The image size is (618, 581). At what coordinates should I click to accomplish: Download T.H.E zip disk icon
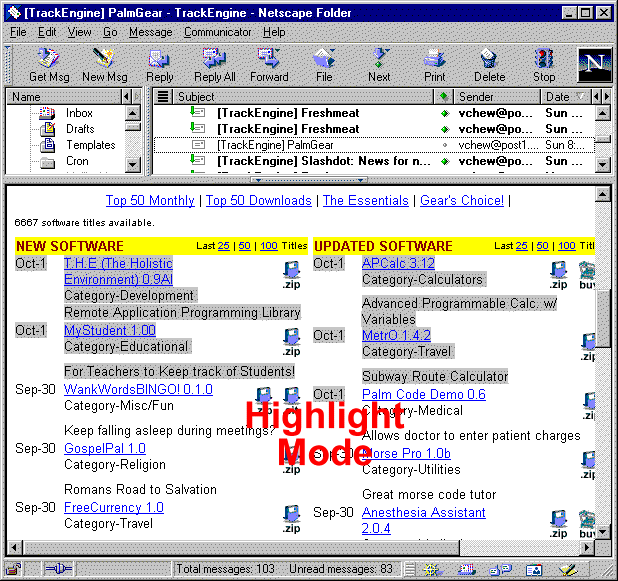tap(291, 275)
